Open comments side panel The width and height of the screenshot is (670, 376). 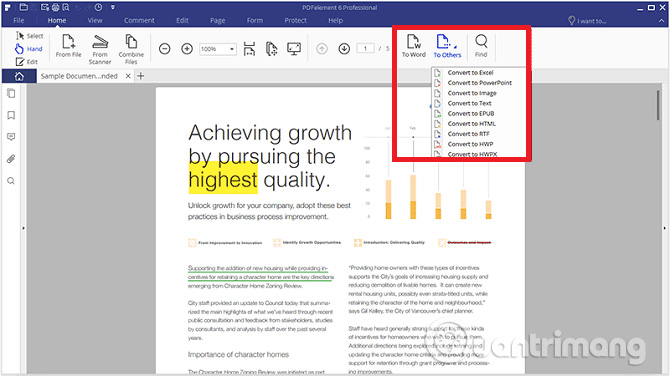[x=11, y=137]
